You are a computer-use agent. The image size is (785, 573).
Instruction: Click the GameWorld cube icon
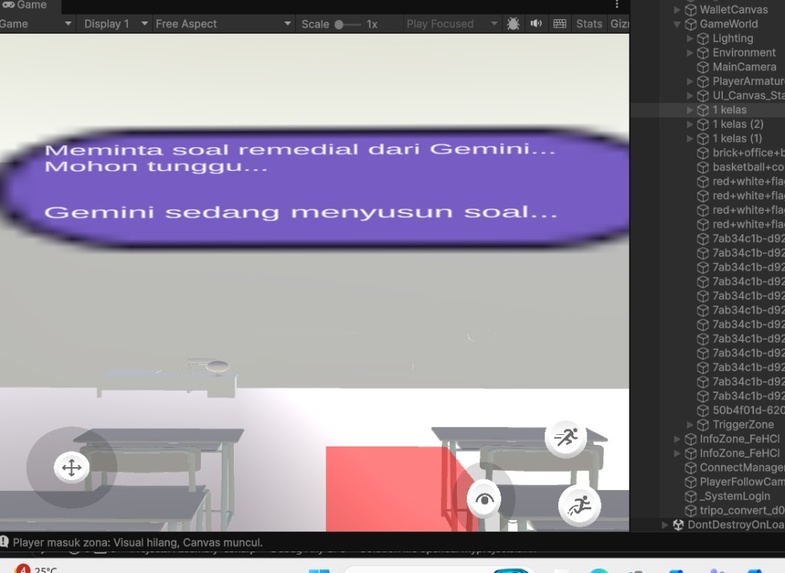[x=691, y=24]
